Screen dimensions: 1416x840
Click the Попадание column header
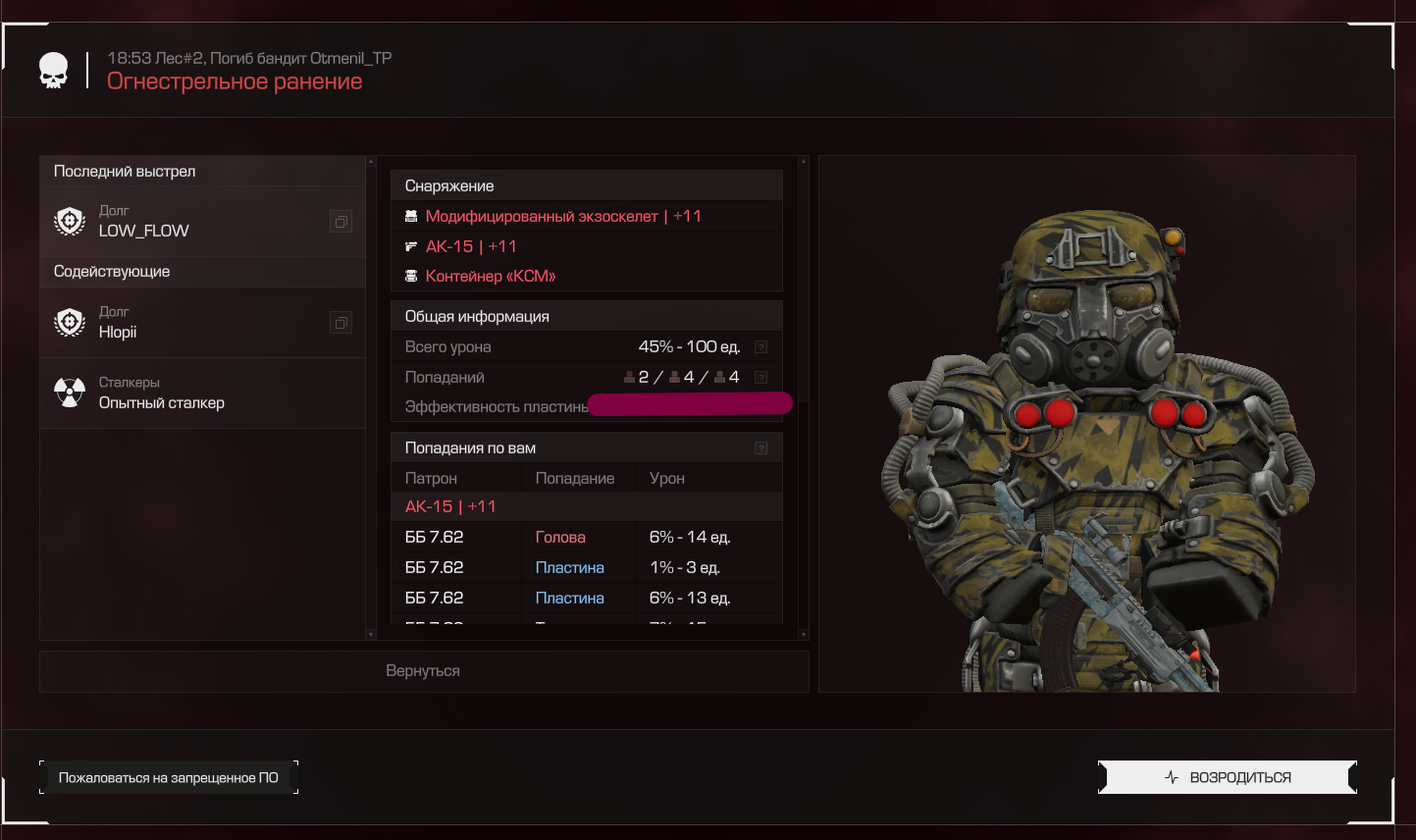pos(575,478)
